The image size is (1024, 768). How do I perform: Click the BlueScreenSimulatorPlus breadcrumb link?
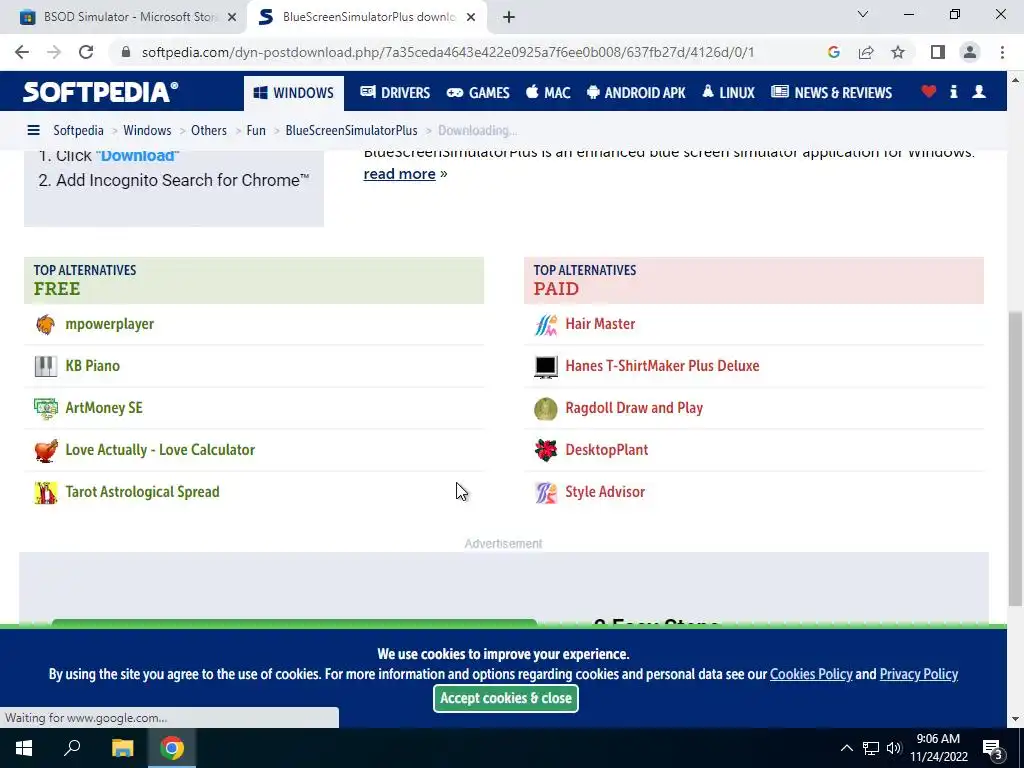coord(351,130)
